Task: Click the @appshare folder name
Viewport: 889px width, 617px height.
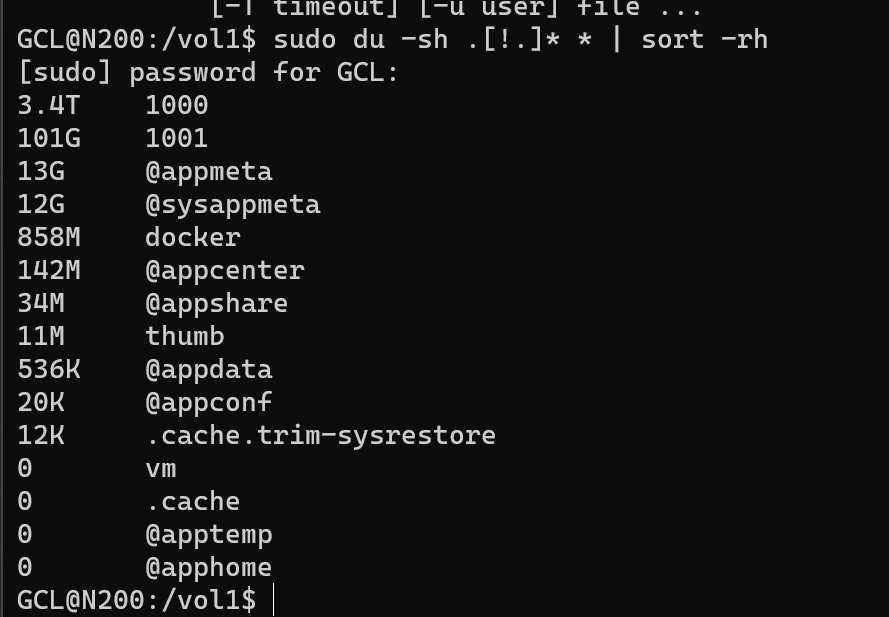Action: (x=216, y=304)
